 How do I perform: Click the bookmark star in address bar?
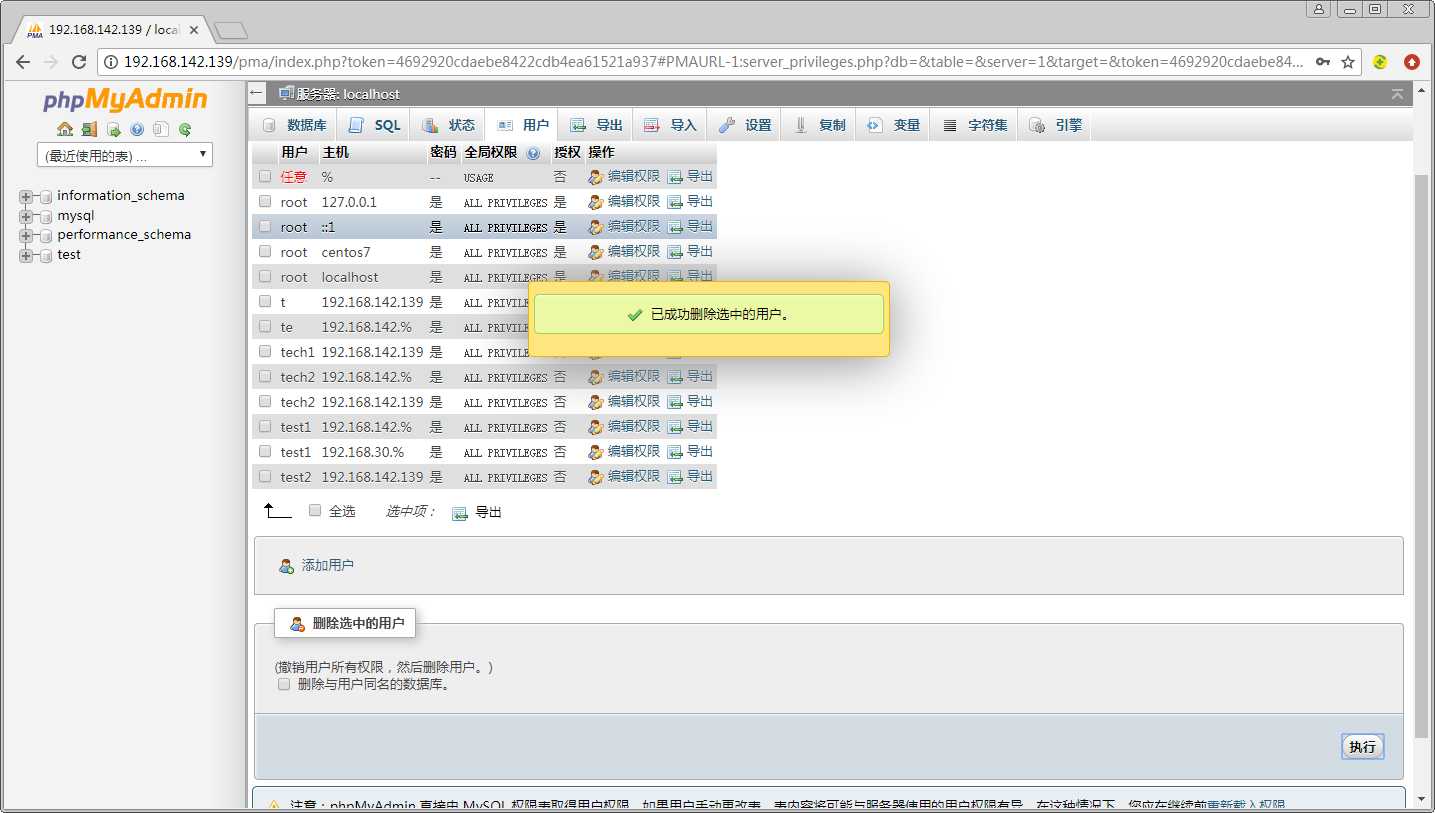[1348, 62]
